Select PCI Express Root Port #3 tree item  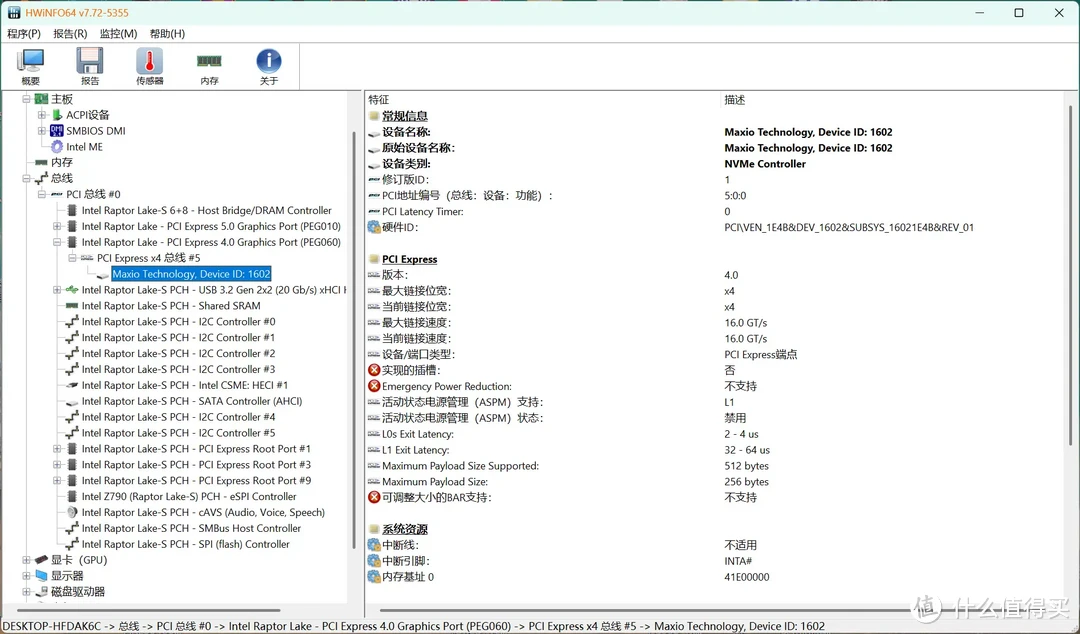(196, 464)
